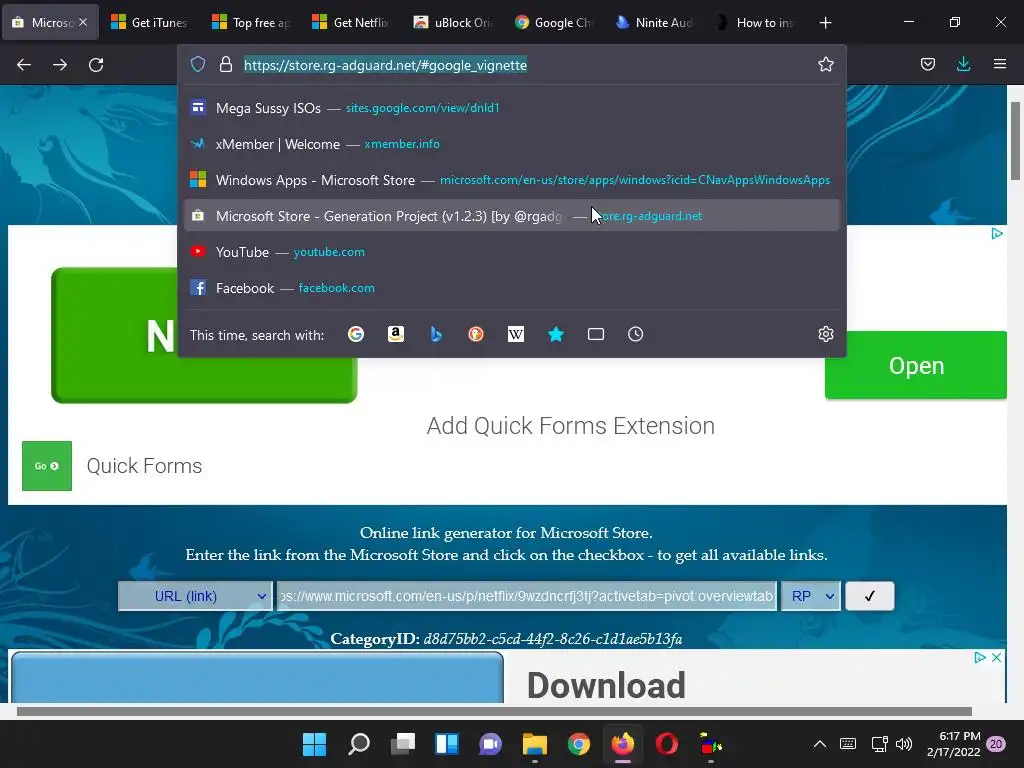Click the address bar URL text

[x=385, y=65]
